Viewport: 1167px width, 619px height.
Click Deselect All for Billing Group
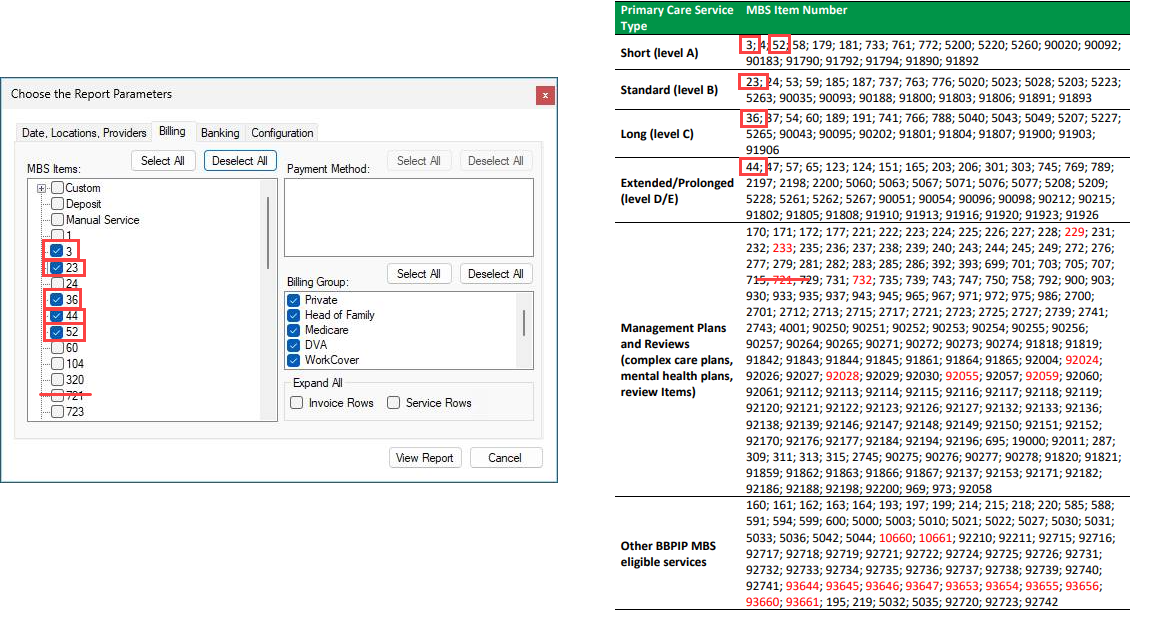click(495, 274)
